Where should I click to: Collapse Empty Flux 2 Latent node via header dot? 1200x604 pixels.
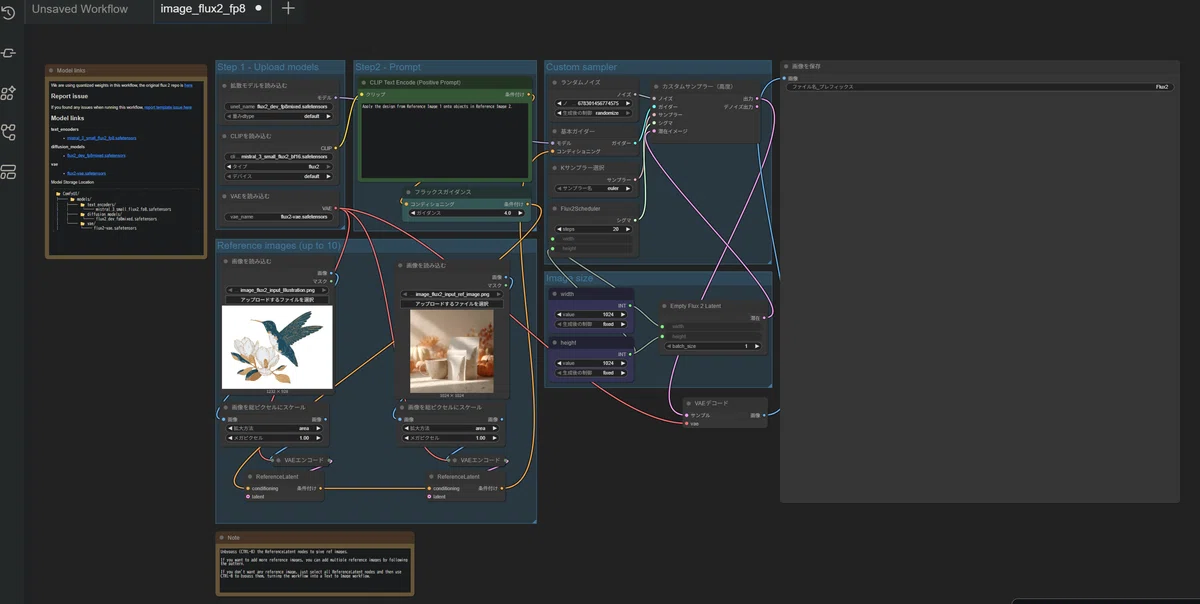[664, 306]
